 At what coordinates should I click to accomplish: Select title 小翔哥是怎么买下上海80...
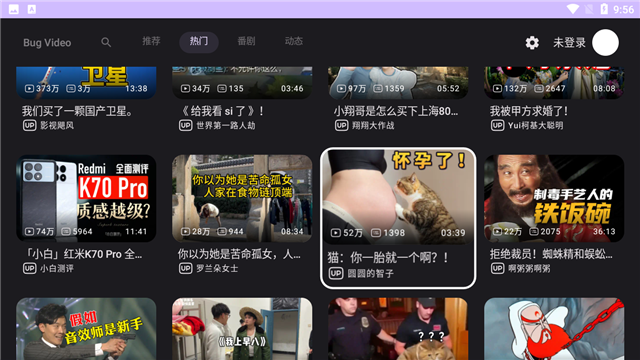click(396, 111)
